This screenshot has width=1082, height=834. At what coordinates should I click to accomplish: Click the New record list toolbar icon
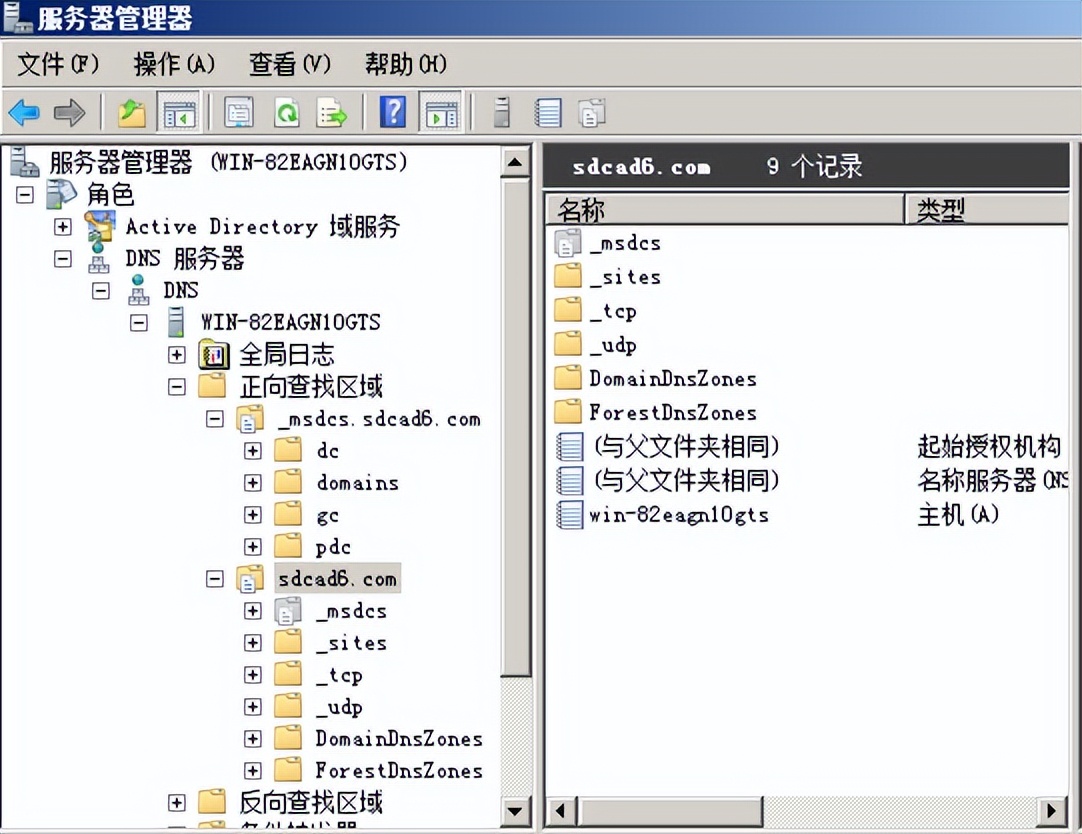pyautogui.click(x=548, y=112)
